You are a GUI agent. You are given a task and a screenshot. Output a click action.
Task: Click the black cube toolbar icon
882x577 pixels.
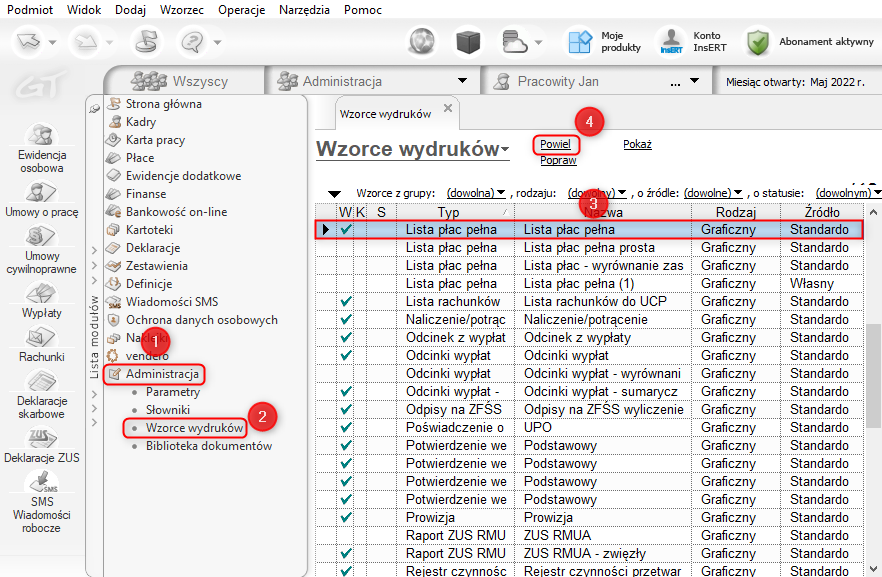point(468,42)
